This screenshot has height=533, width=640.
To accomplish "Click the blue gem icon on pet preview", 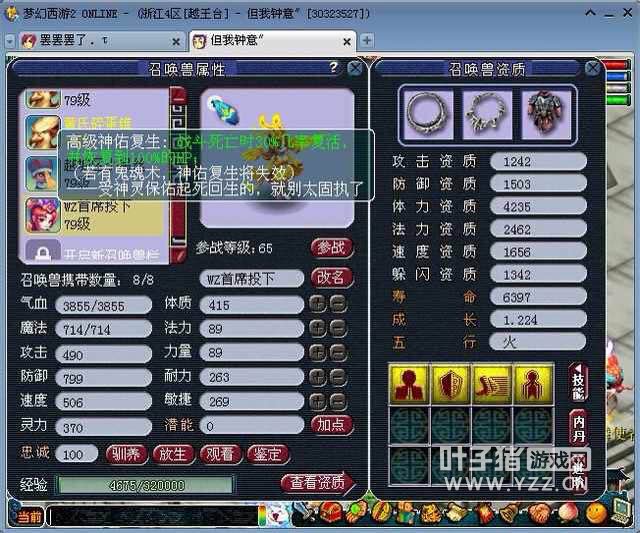I will 223,109.
